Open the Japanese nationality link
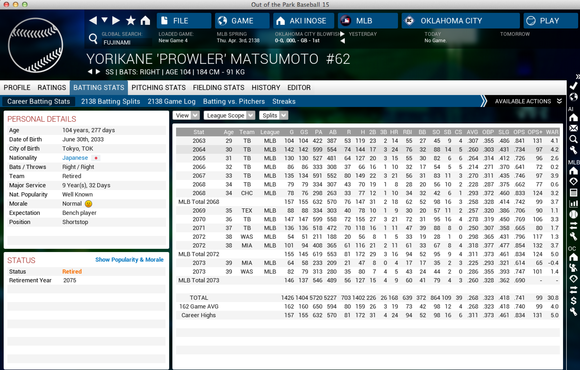The image size is (580, 370). click(x=75, y=158)
